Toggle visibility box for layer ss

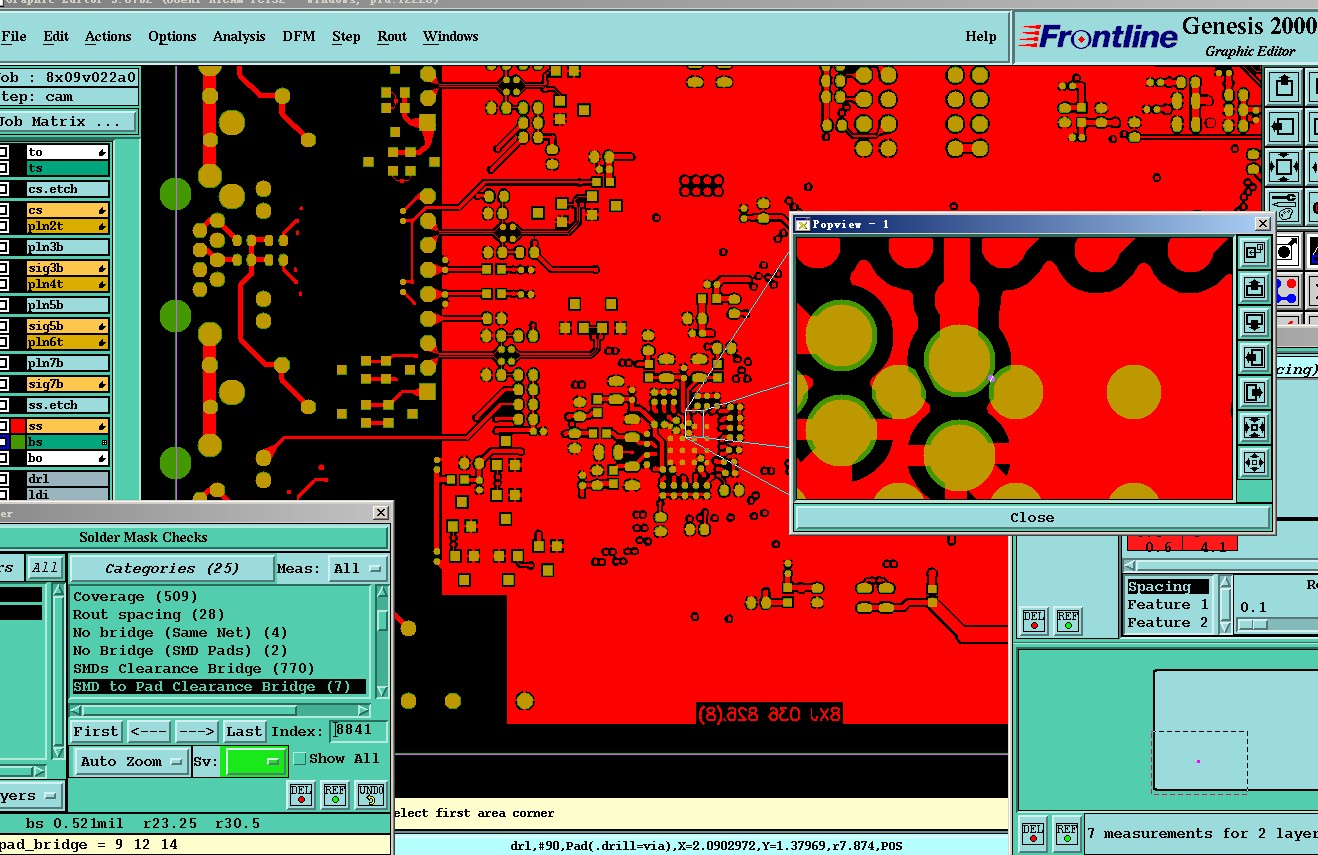click(3, 426)
